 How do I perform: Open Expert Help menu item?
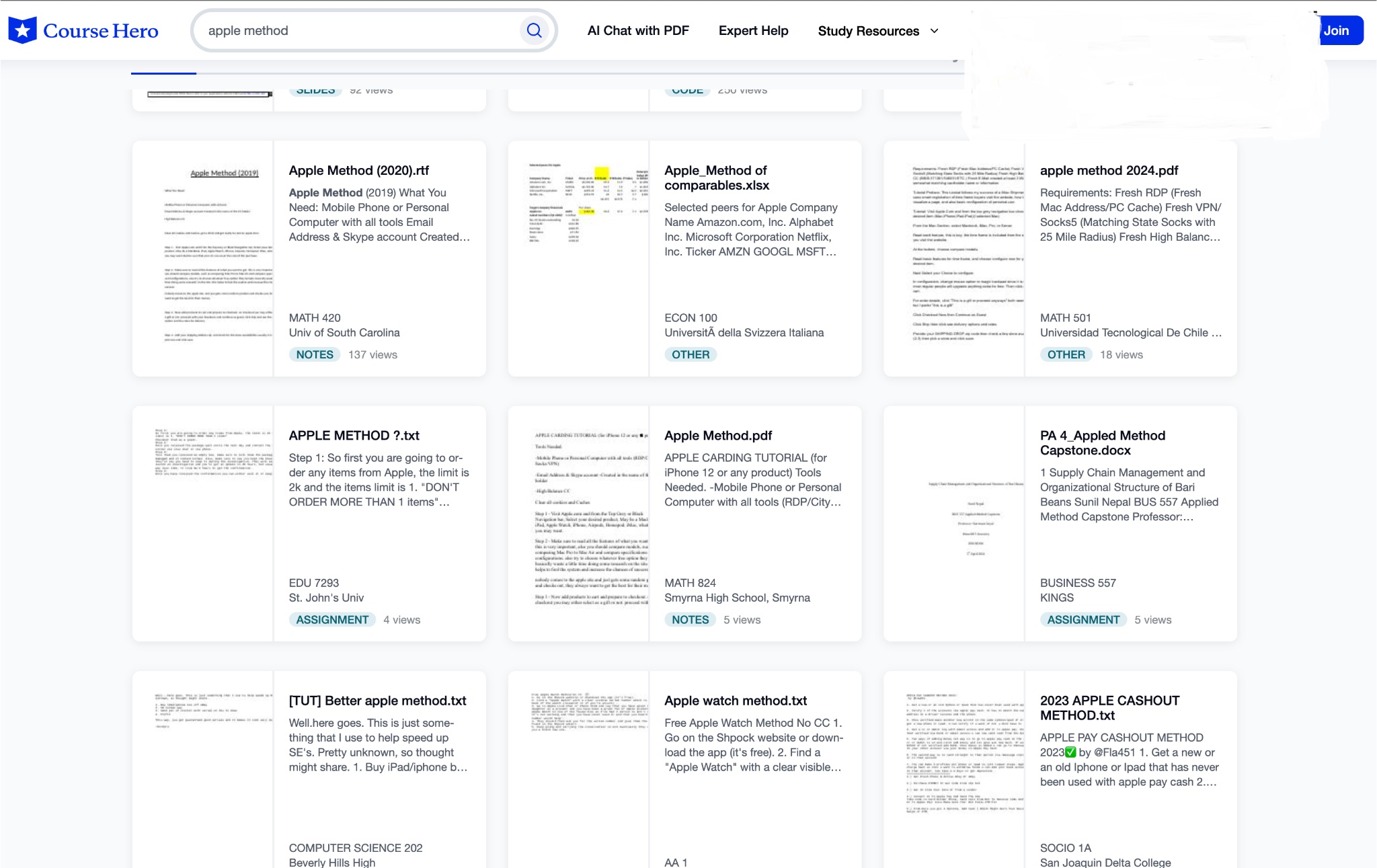point(753,31)
